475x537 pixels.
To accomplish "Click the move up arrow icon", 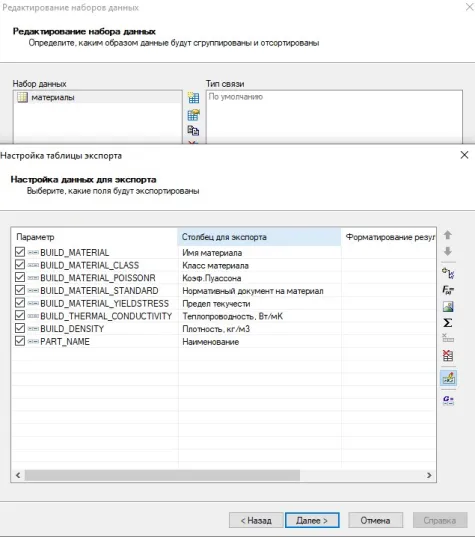I will pos(448,235).
